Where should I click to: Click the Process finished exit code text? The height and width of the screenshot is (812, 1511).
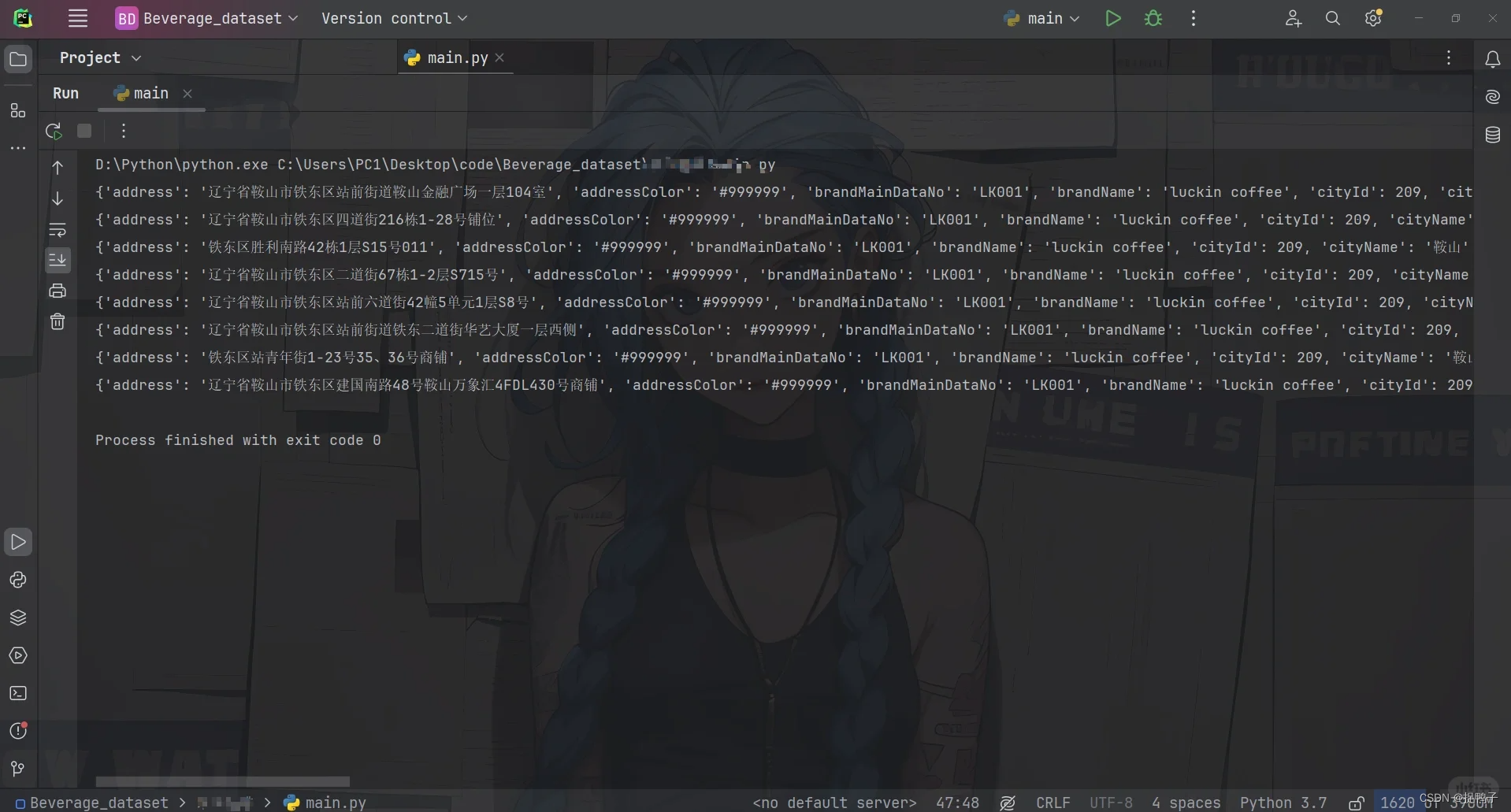tap(238, 440)
